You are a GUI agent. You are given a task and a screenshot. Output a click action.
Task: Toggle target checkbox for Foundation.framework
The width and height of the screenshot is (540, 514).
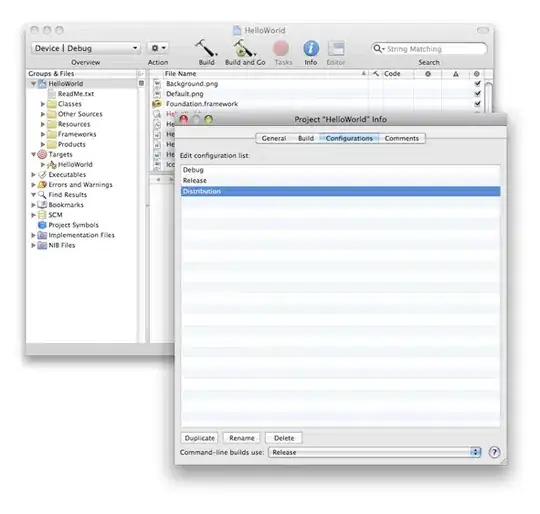click(x=478, y=104)
